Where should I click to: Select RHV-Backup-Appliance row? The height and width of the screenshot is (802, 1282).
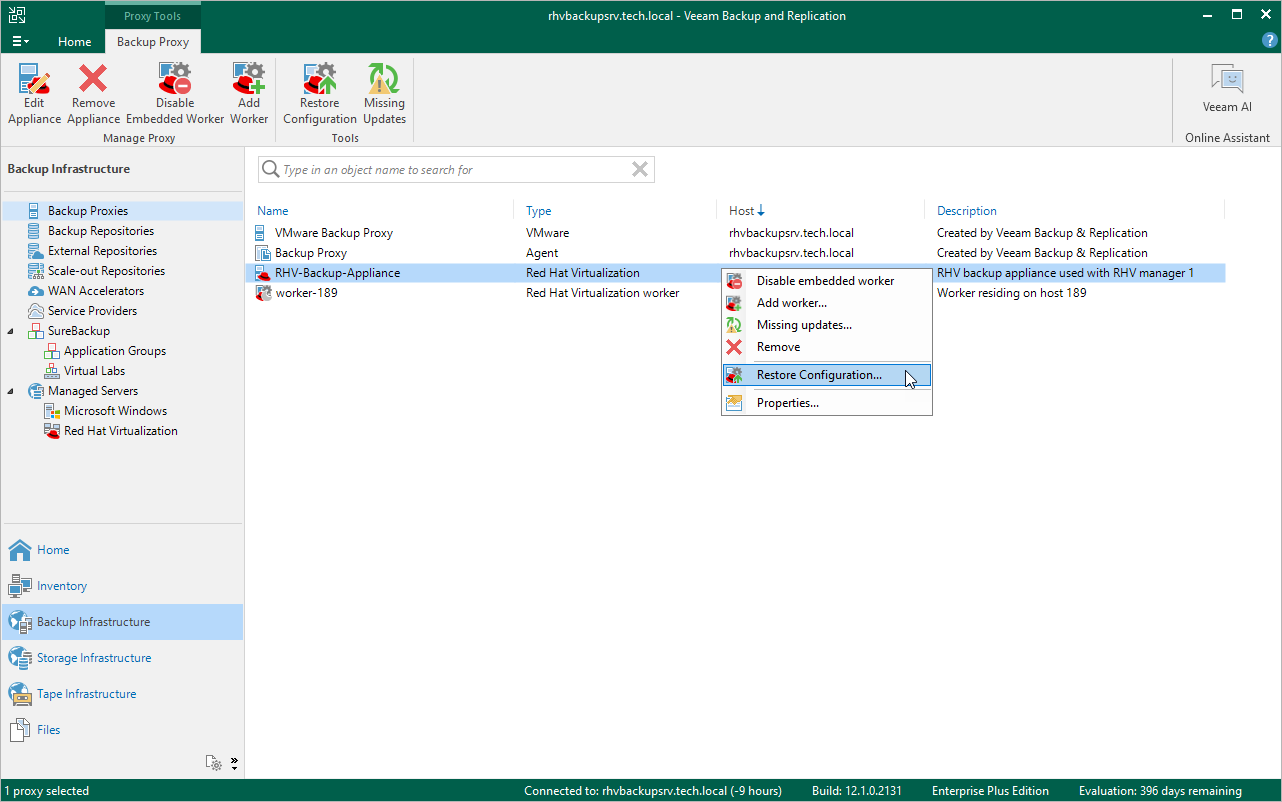735,273
